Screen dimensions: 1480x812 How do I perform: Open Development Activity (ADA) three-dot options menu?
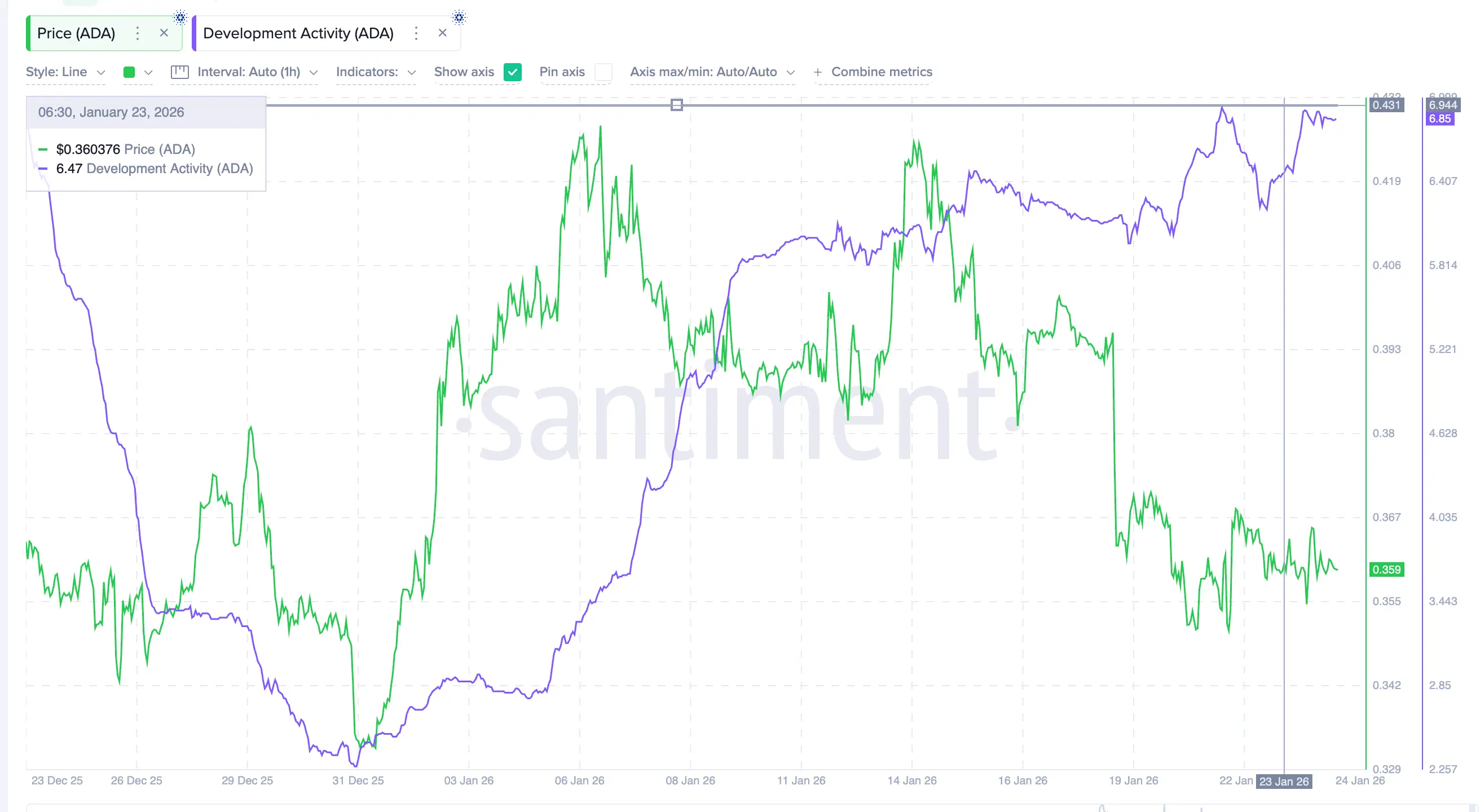pos(416,33)
